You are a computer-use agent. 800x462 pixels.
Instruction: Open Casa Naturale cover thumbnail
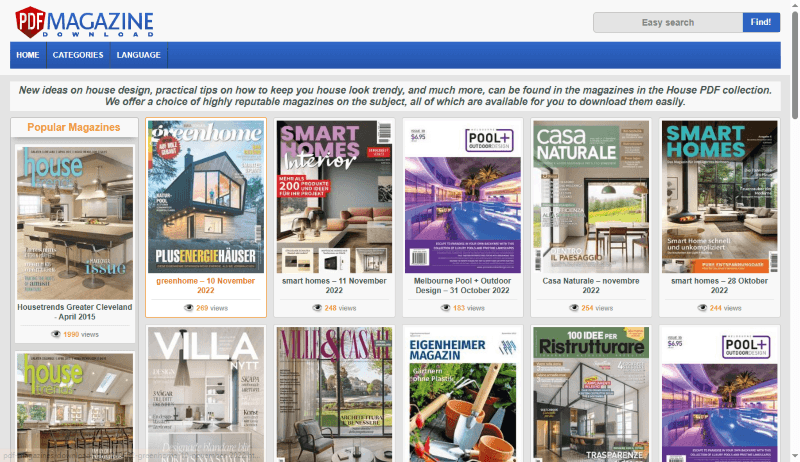[x=591, y=197]
